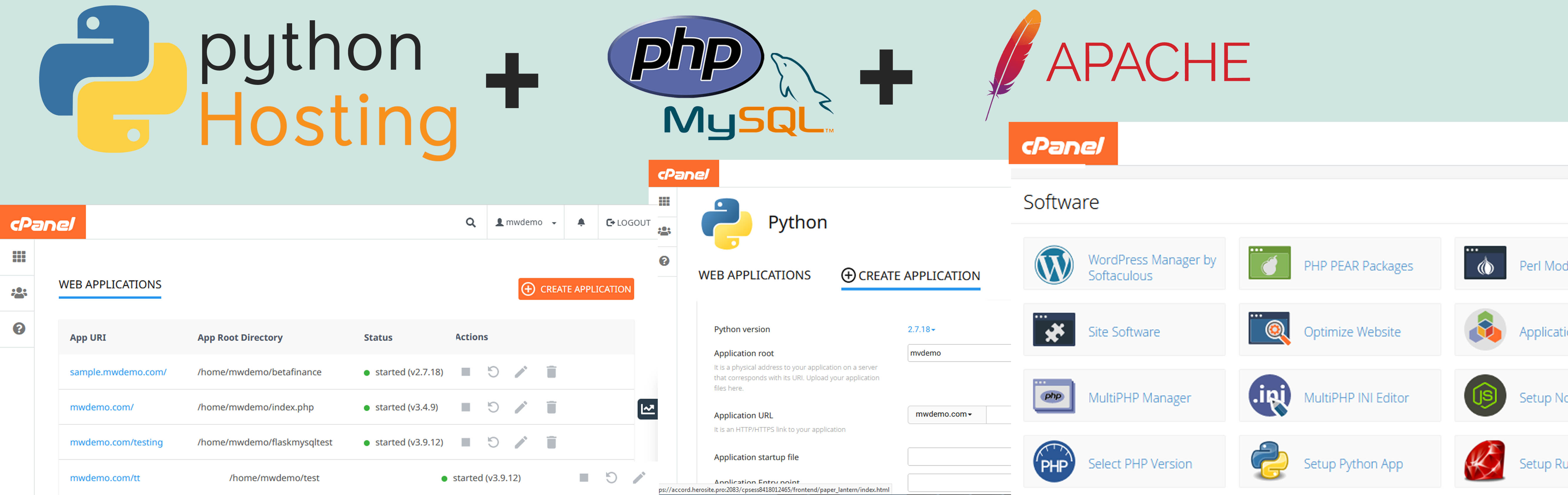Click the Application URL path field
Screen dimensions: 1568x495
998,414
